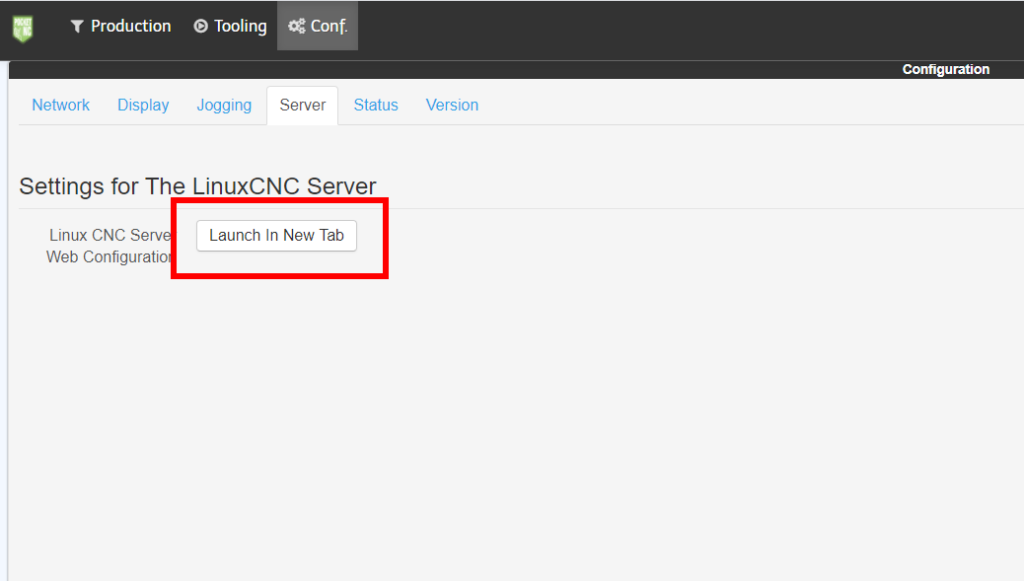
Task: Select the Server tab
Action: 302,105
